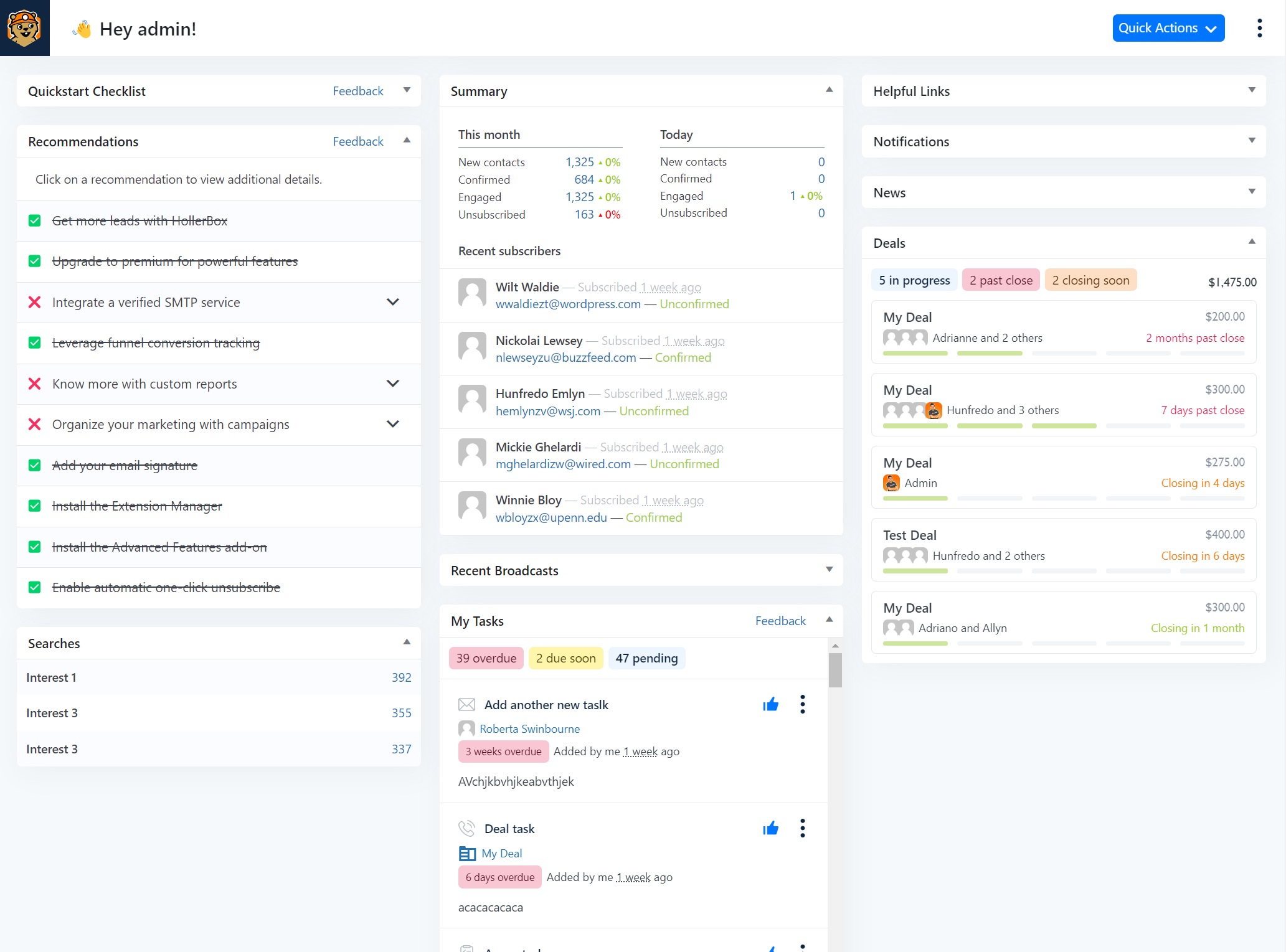Viewport: 1286px width, 952px height.
Task: Click the thumbs up icon on Add another new task
Action: coord(771,705)
